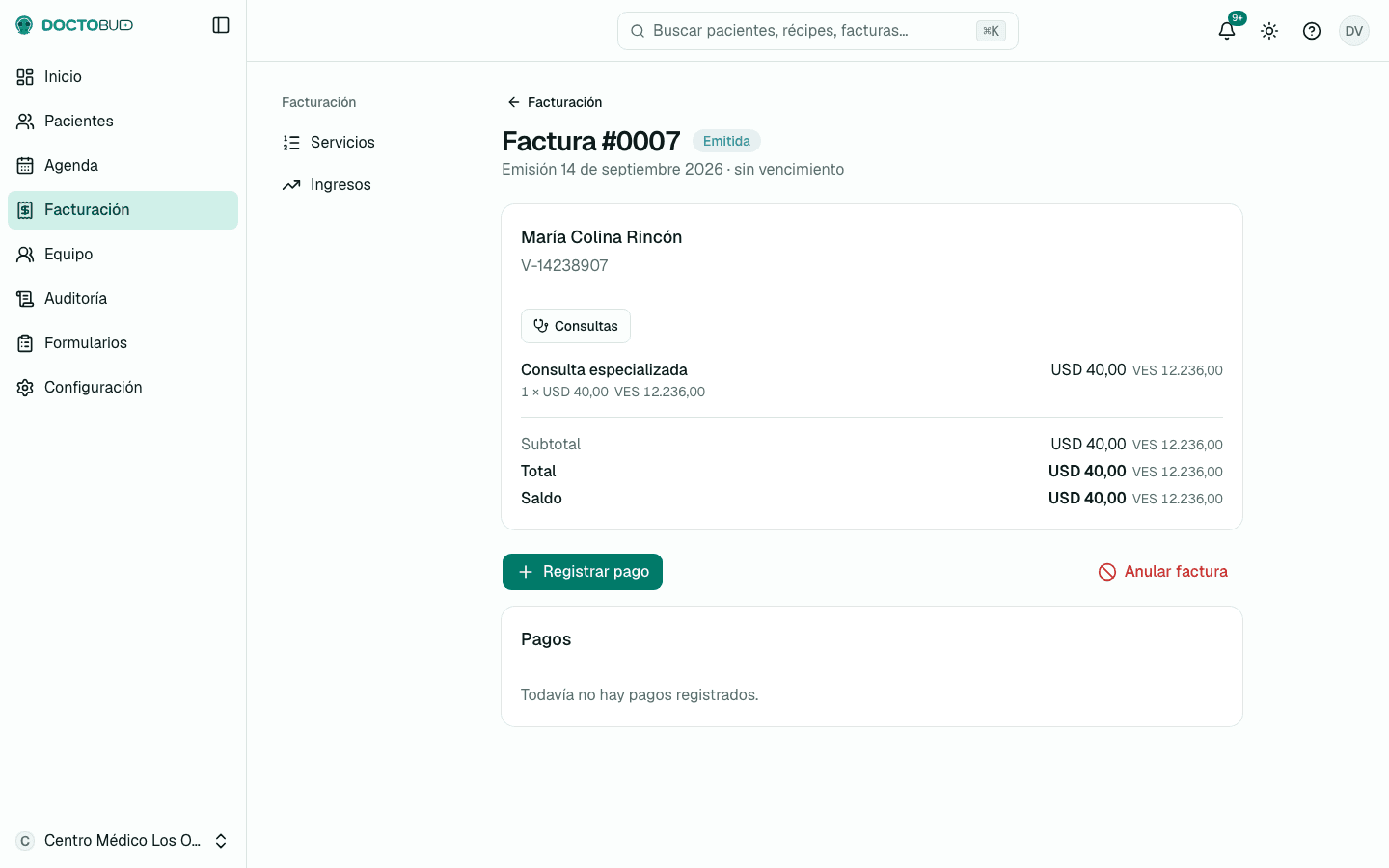
Task: Open the notifications bell
Action: coord(1227,31)
